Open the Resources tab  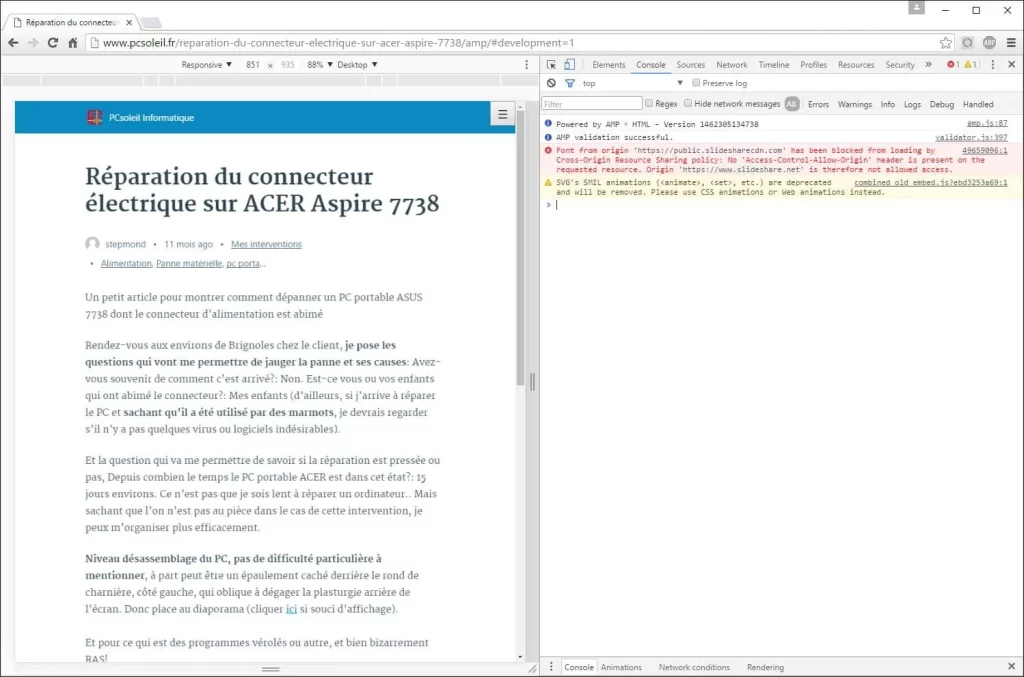click(856, 65)
